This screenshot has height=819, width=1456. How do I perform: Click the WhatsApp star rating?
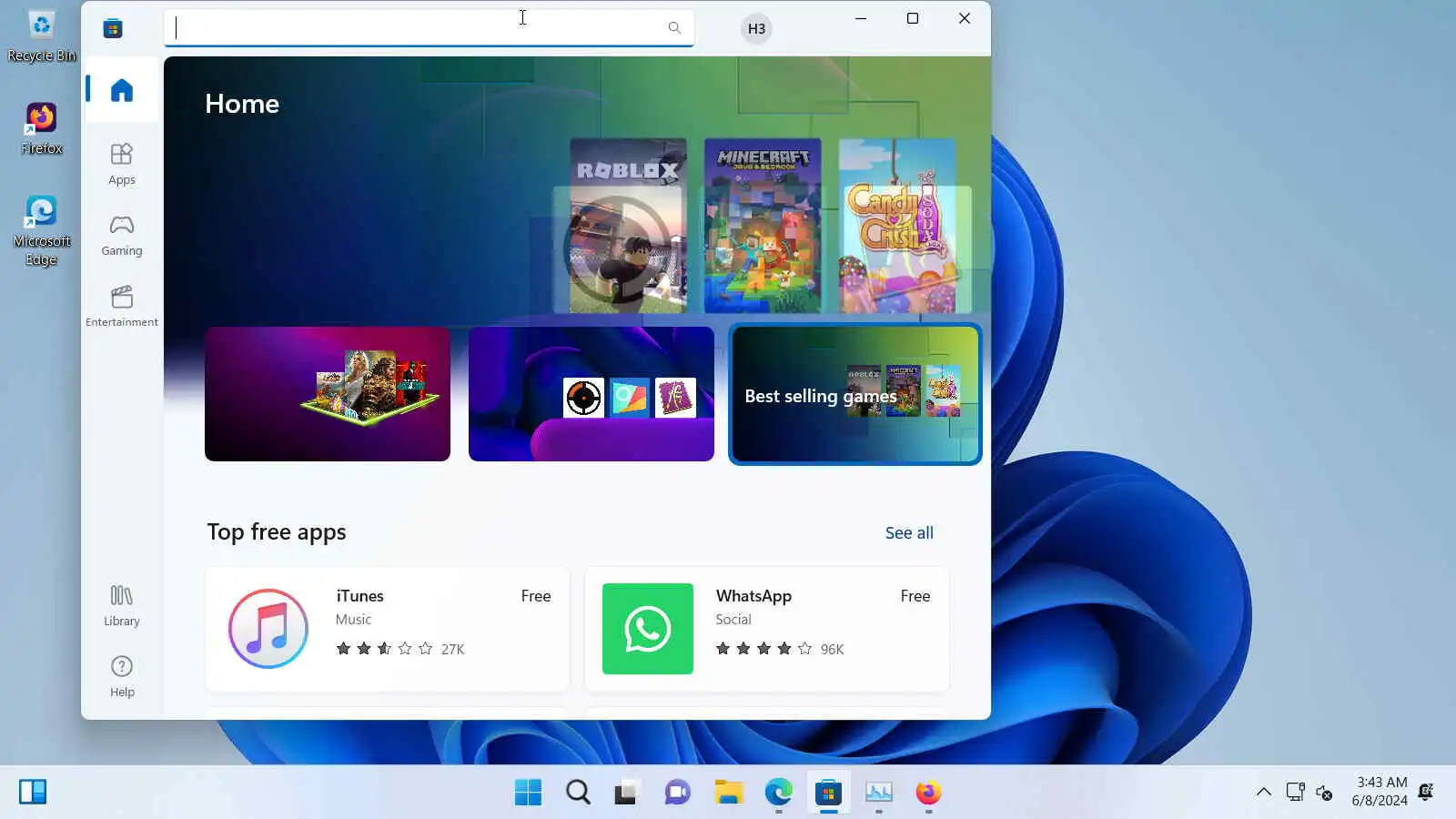point(763,649)
